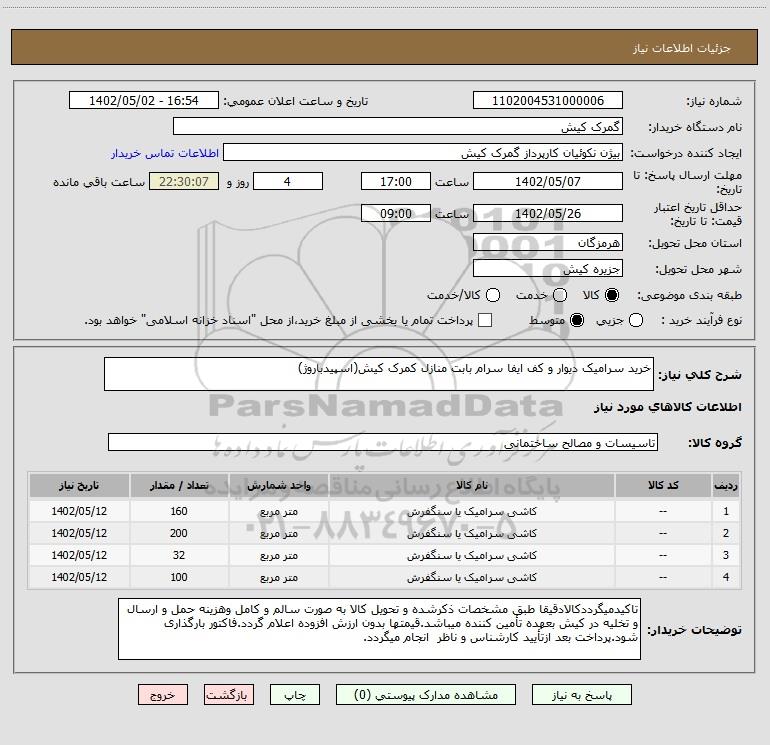The height and width of the screenshot is (745, 770).
Task: Click item name in row 3
Action: click(x=471, y=555)
